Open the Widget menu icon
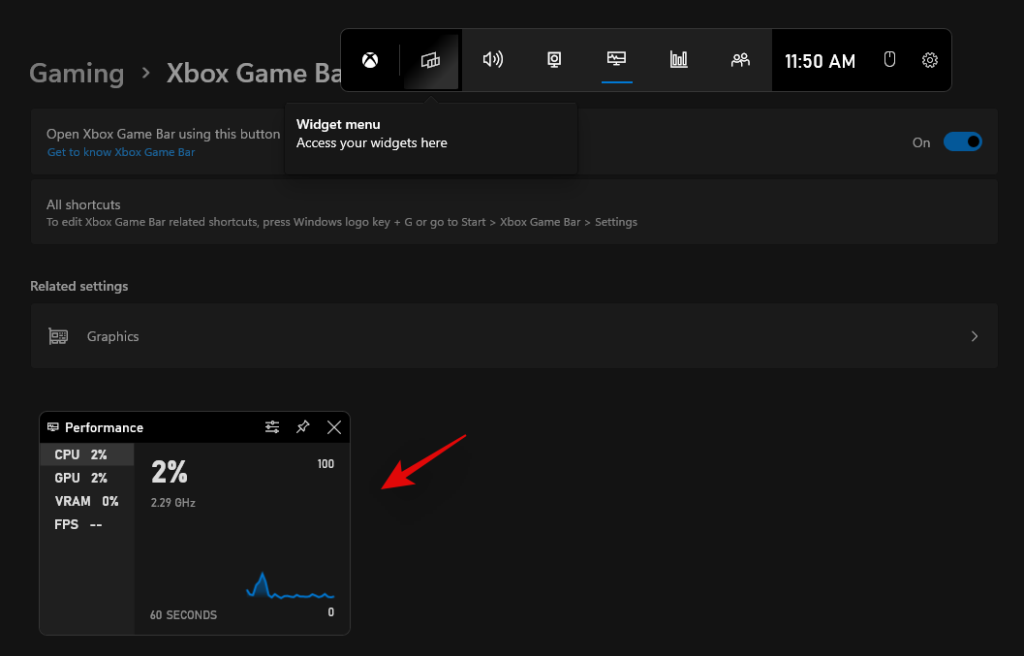 click(430, 61)
